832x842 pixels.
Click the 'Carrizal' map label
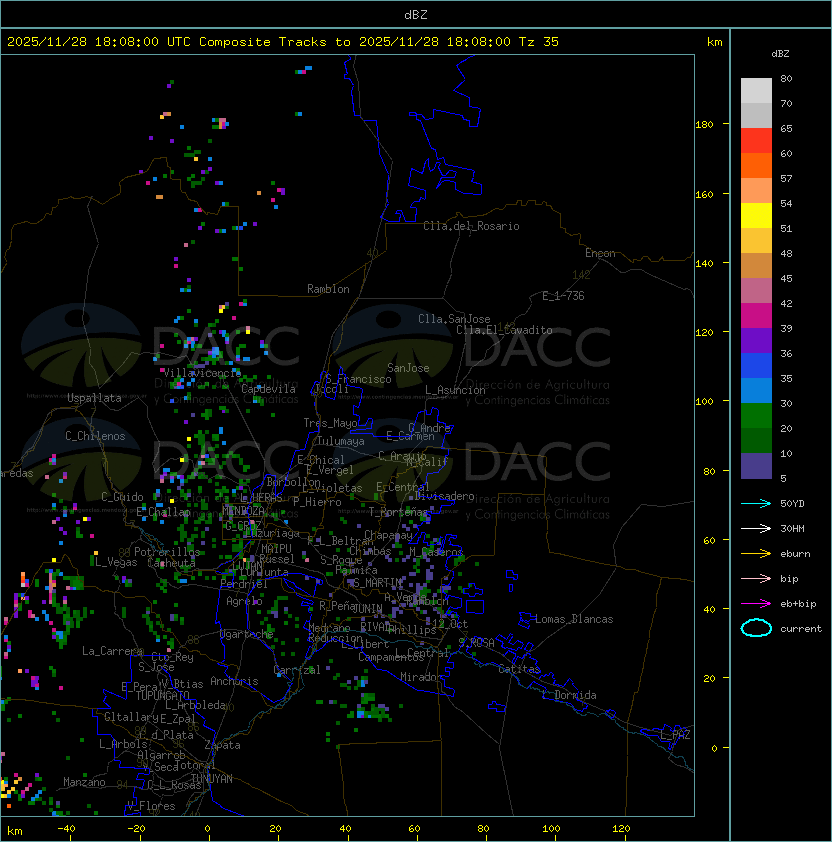pyautogui.click(x=297, y=670)
